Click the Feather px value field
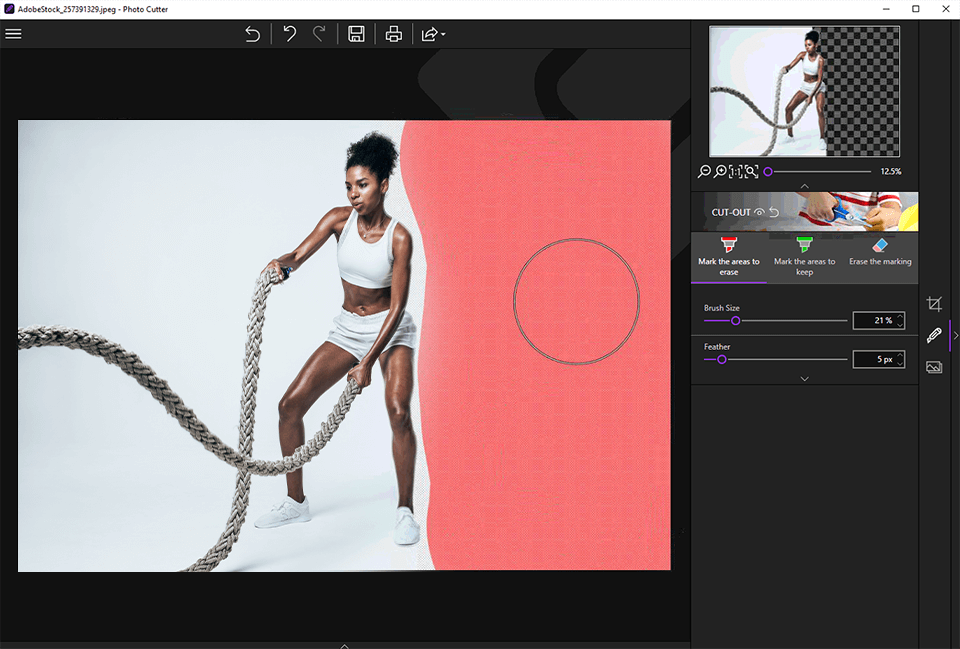This screenshot has width=960, height=649. pos(873,359)
